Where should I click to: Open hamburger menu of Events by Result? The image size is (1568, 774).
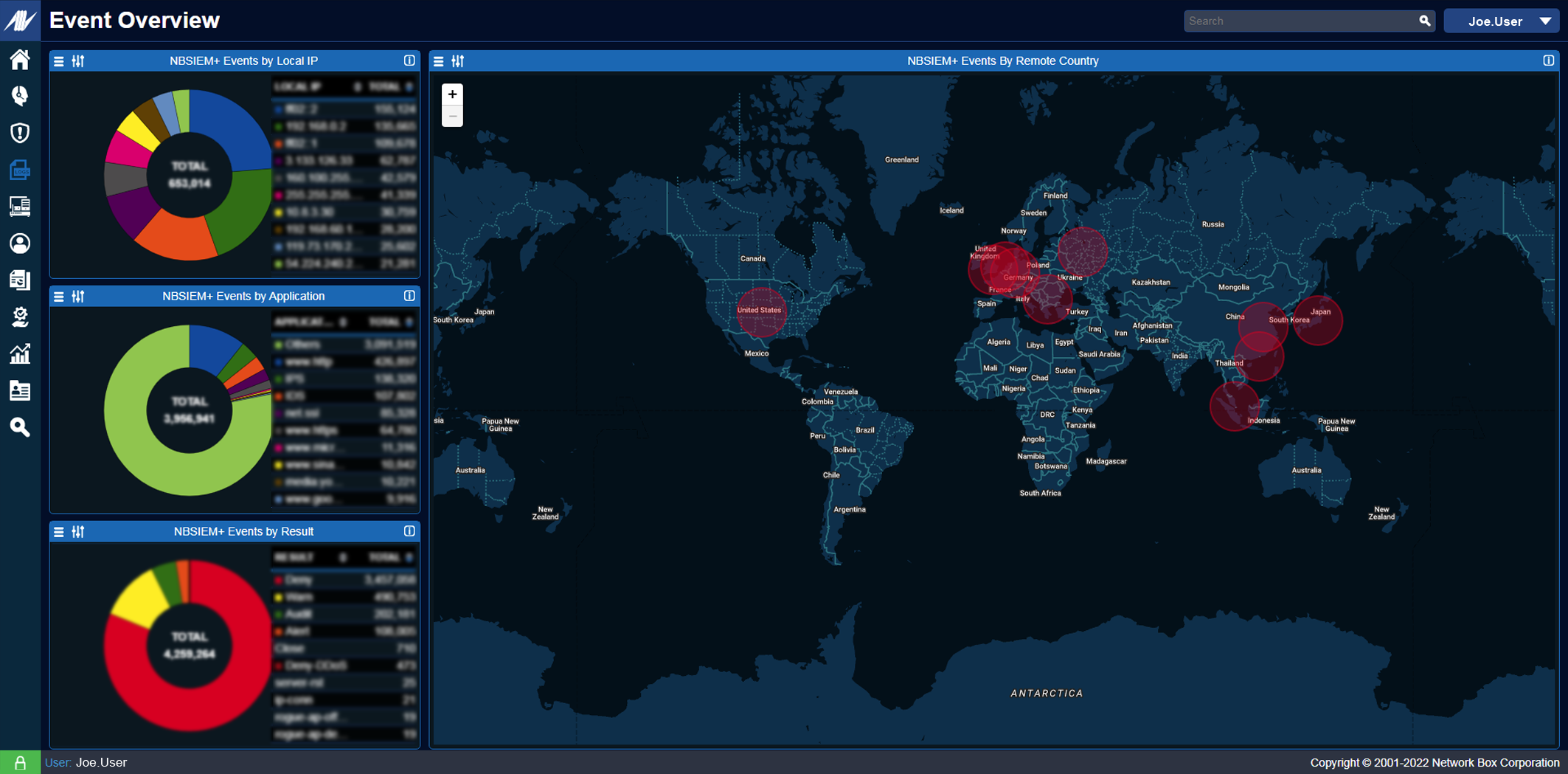[x=59, y=532]
